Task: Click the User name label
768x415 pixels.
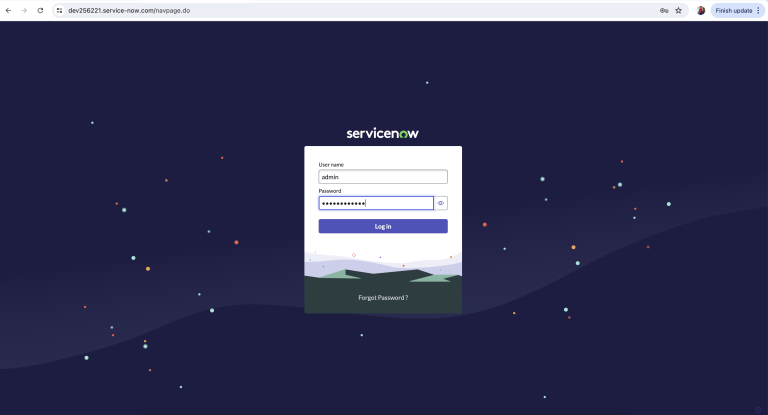Action: [x=330, y=164]
